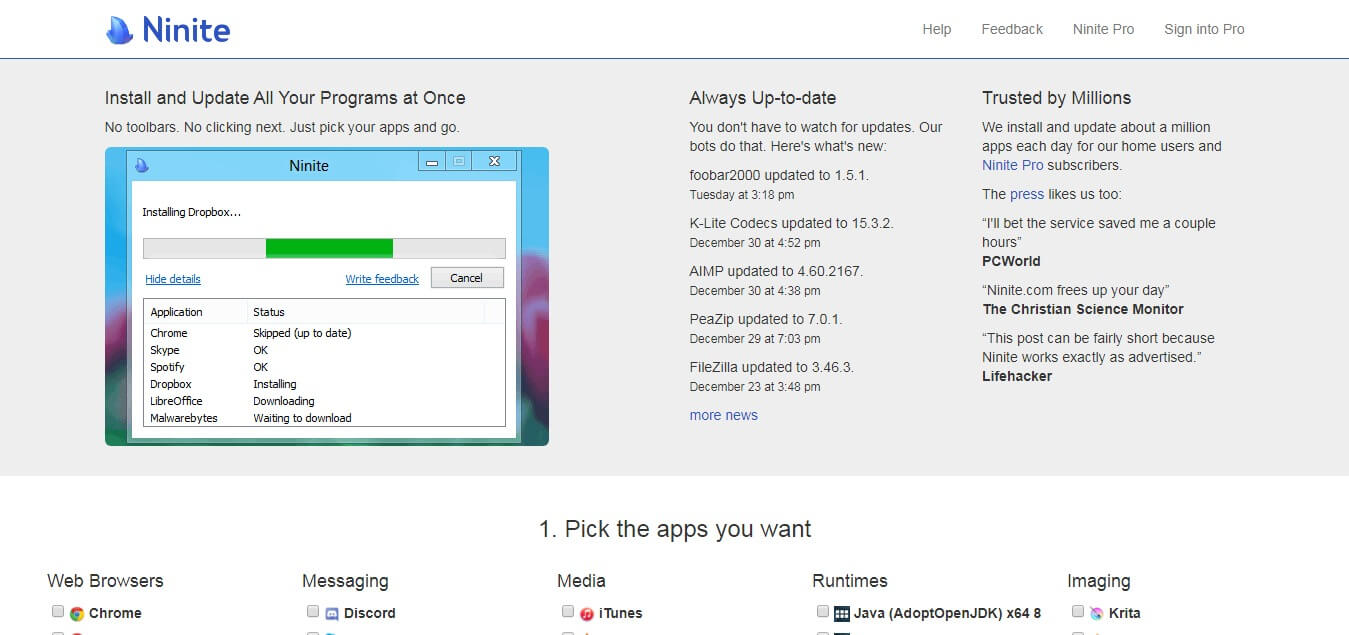Screen dimensions: 1349x635
Task: Go to the Feedback page
Action: tap(1012, 30)
